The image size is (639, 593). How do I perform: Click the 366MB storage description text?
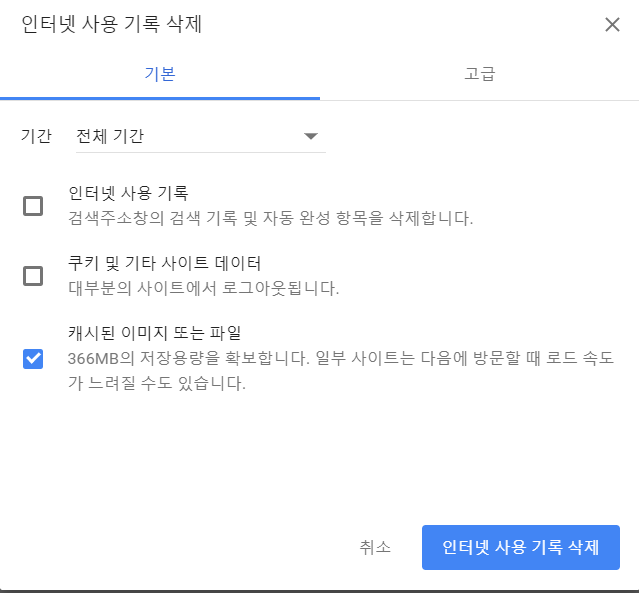point(341,370)
